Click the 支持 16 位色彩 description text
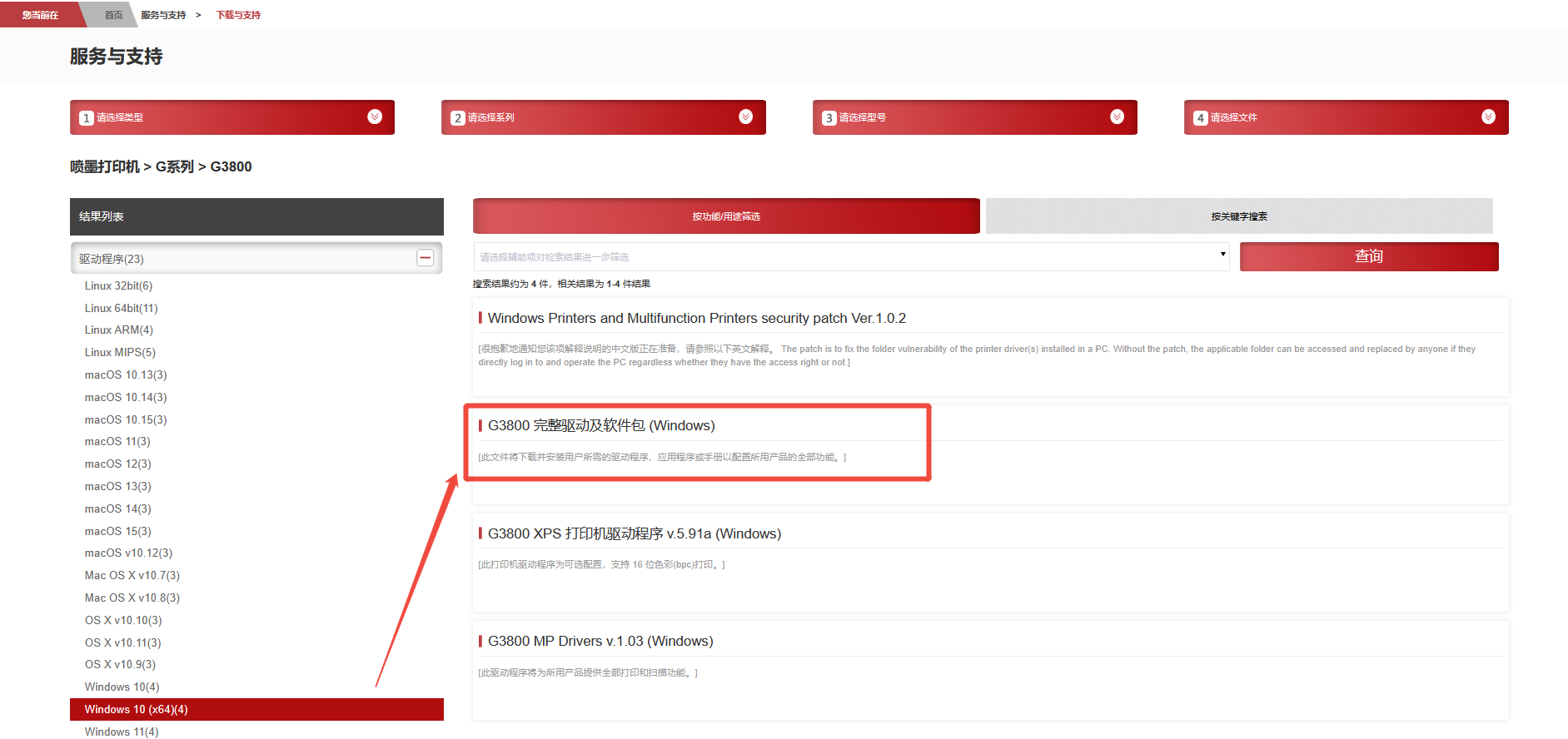Image resolution: width=1568 pixels, height=739 pixels. point(601,564)
